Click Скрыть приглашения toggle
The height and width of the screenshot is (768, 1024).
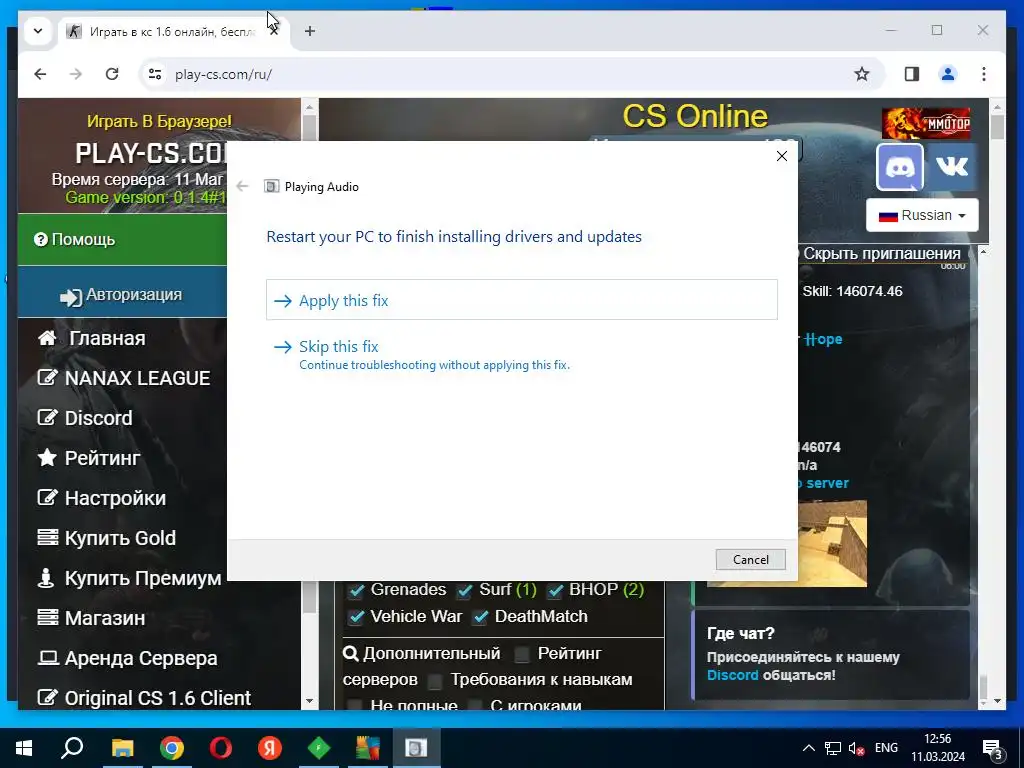(x=882, y=253)
